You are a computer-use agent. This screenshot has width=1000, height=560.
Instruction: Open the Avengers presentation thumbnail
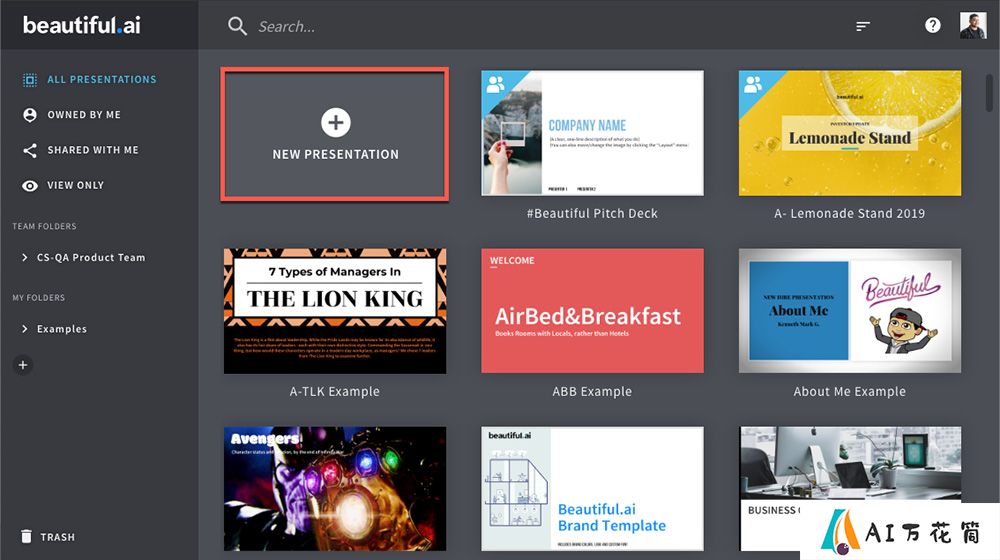(x=335, y=489)
